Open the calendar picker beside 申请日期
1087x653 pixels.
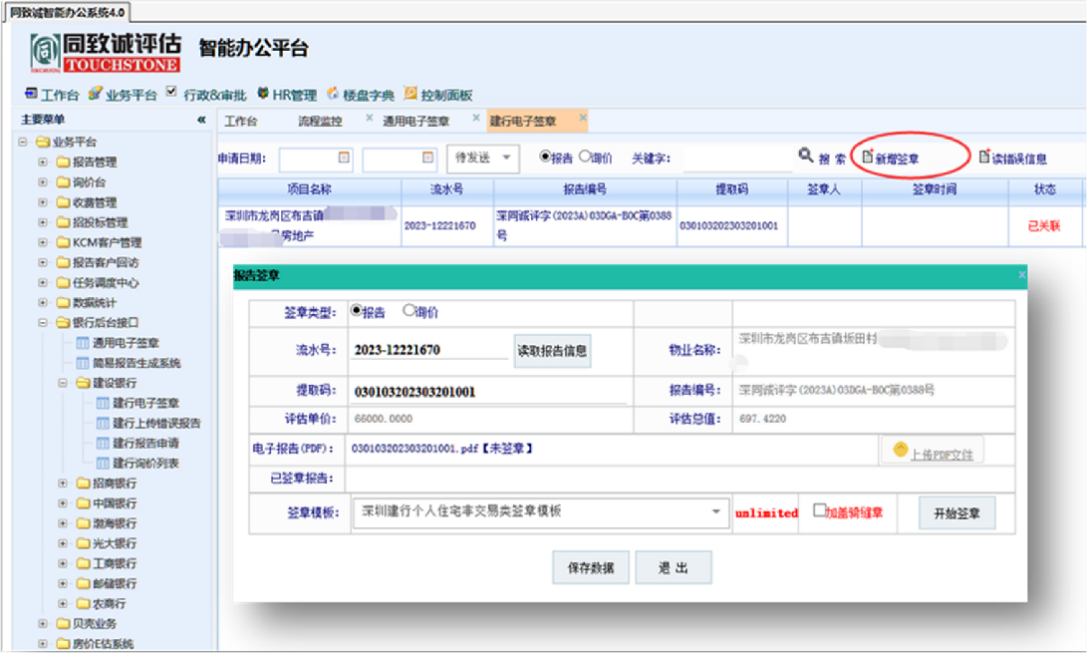(x=344, y=158)
